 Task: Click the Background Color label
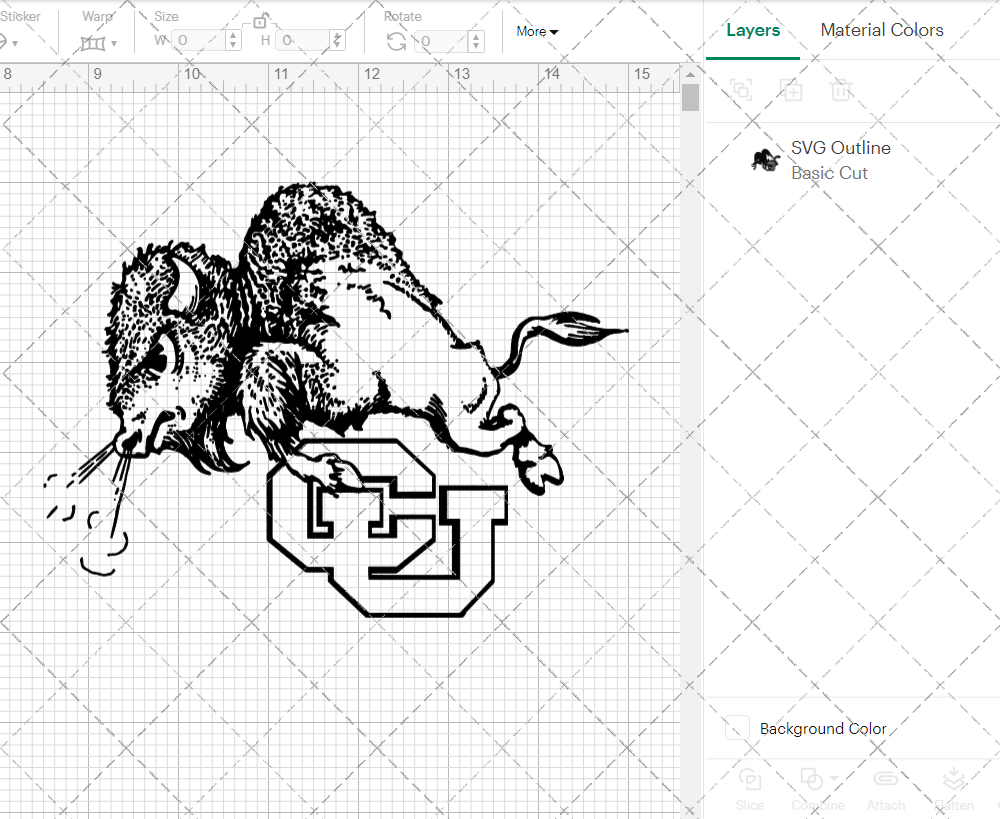(x=823, y=728)
